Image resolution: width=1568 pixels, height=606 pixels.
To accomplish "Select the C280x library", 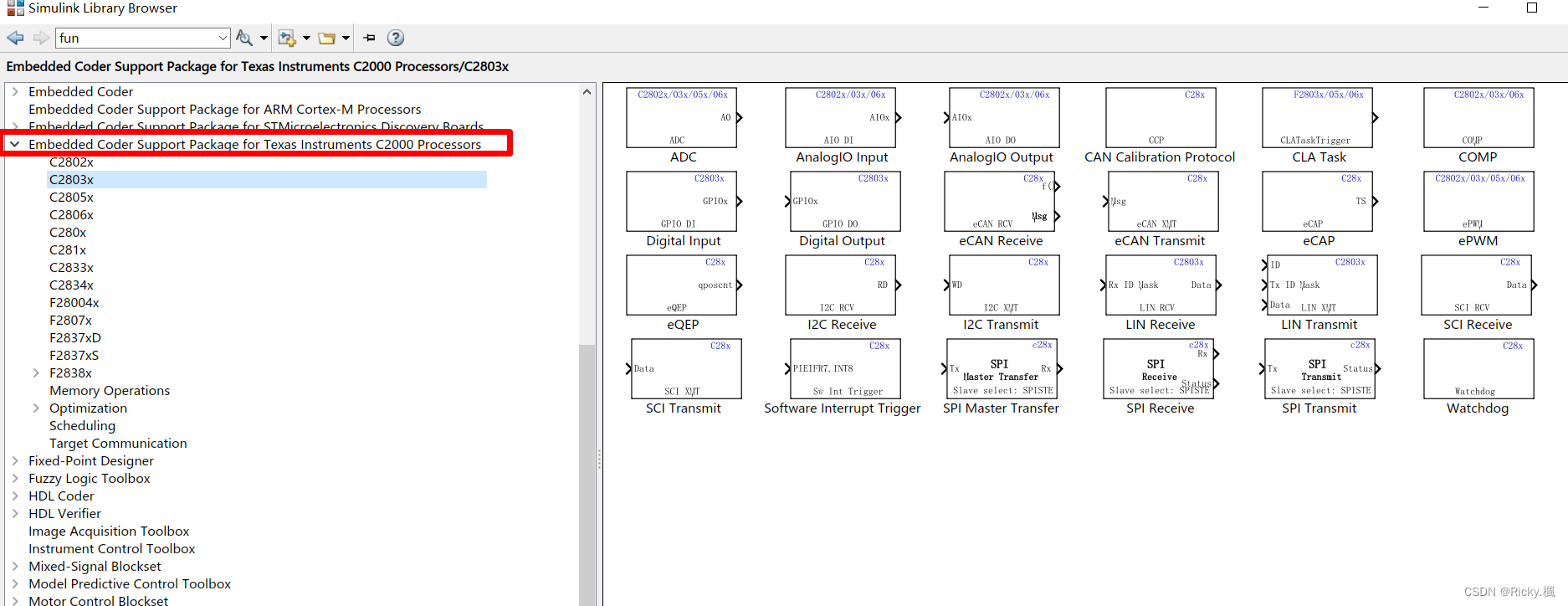I will [x=68, y=232].
